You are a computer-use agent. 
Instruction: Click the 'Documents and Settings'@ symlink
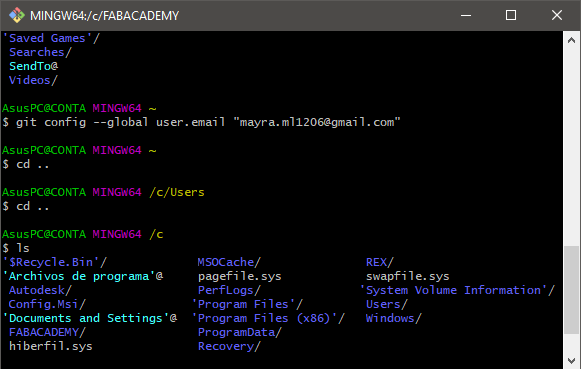pos(90,318)
